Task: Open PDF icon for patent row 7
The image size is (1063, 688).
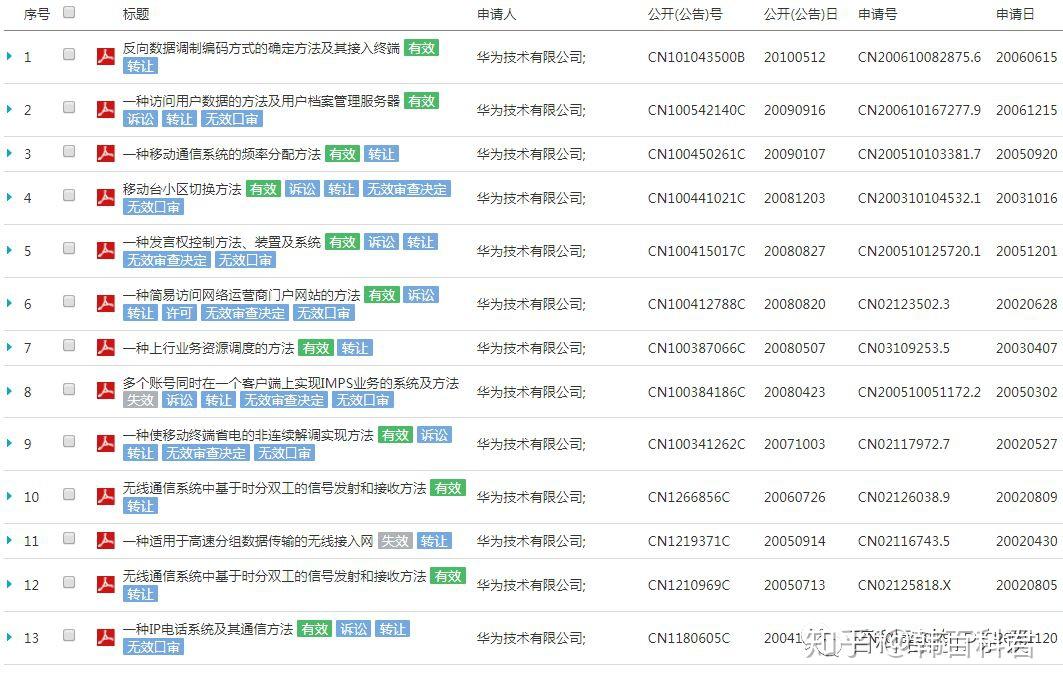Action: pyautogui.click(x=105, y=347)
